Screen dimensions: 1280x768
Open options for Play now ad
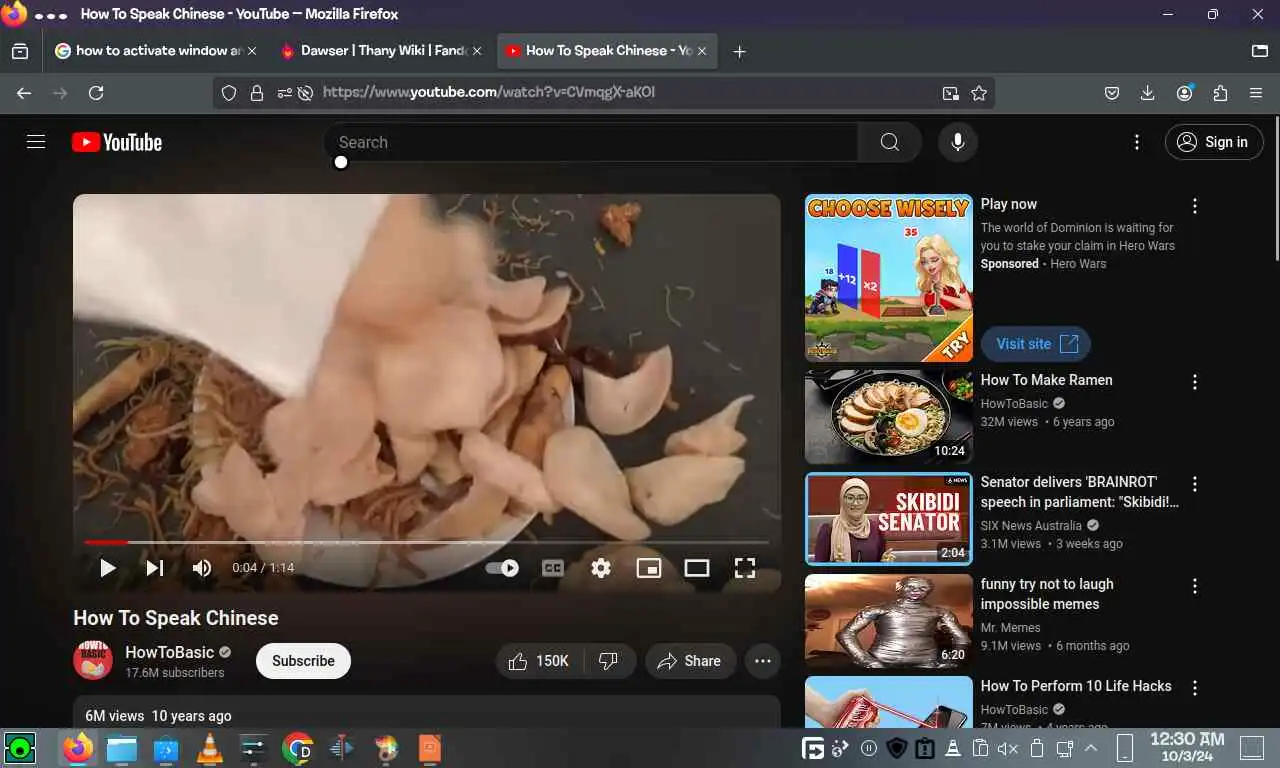1194,206
